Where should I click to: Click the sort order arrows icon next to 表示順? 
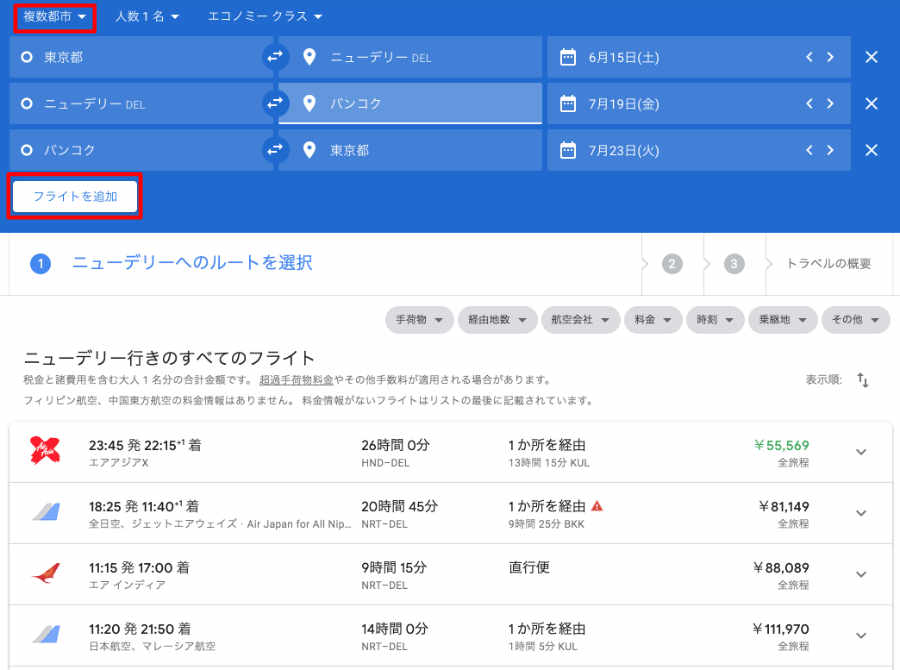(x=862, y=379)
